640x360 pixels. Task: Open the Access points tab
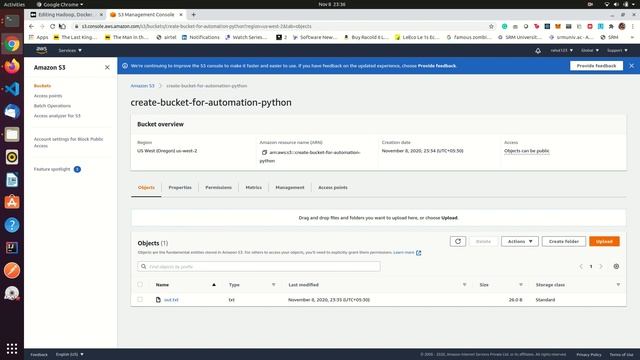coord(333,187)
